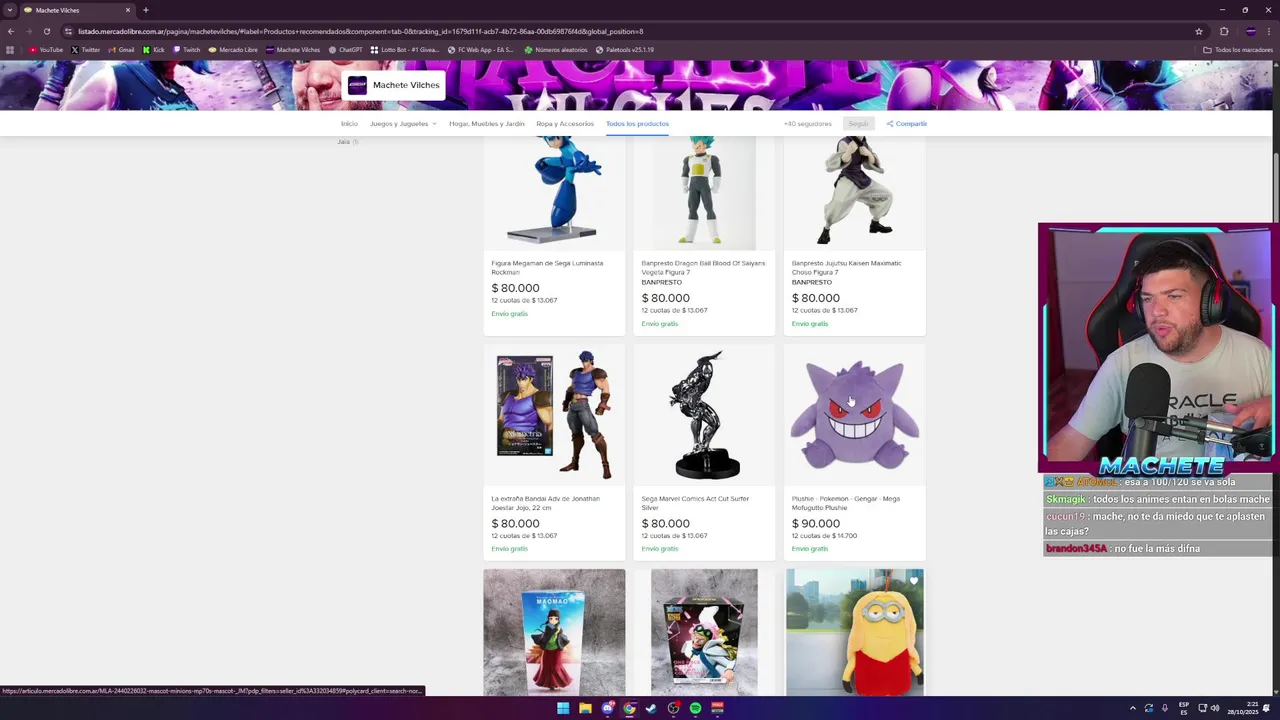
Task: Select the Todos los productos tab
Action: [637, 124]
